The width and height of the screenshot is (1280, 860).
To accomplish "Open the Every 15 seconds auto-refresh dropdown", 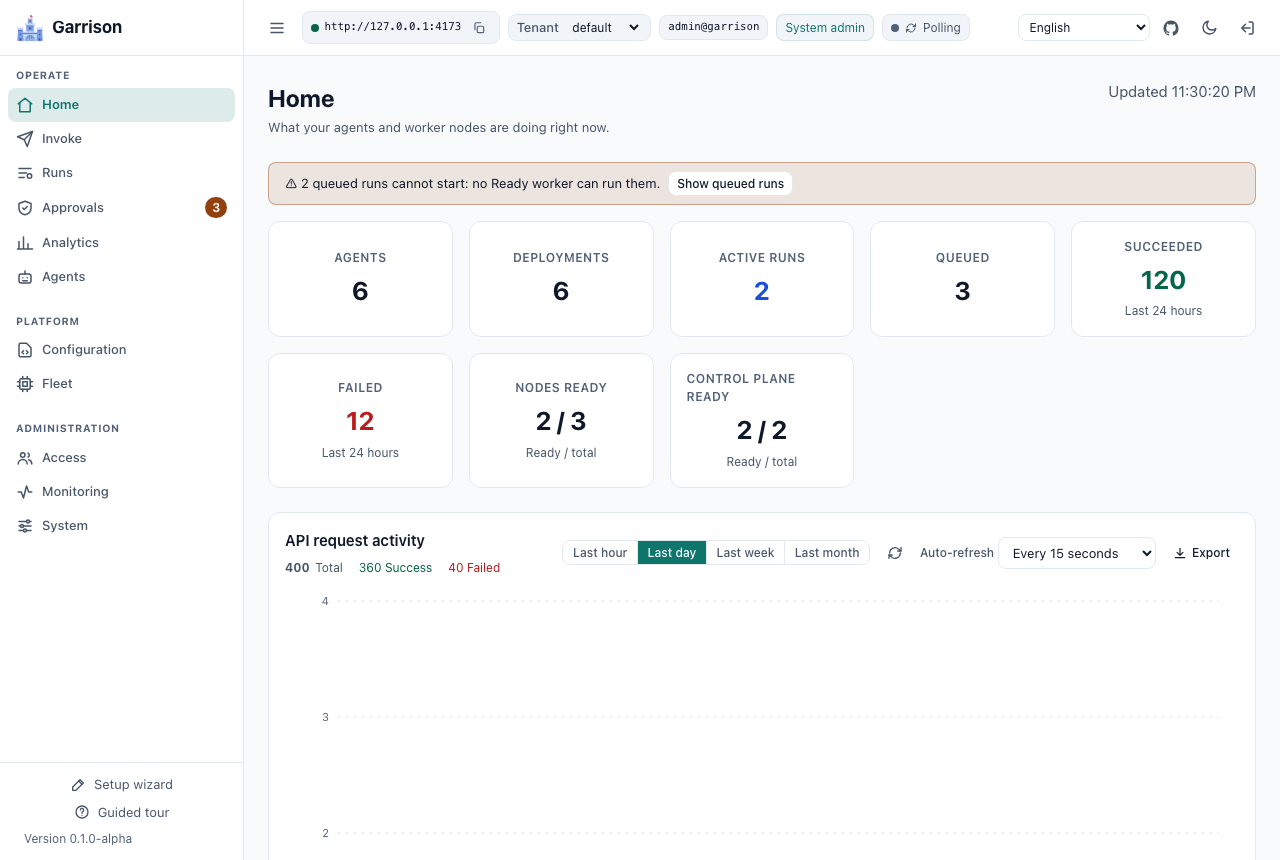I will 1077,553.
